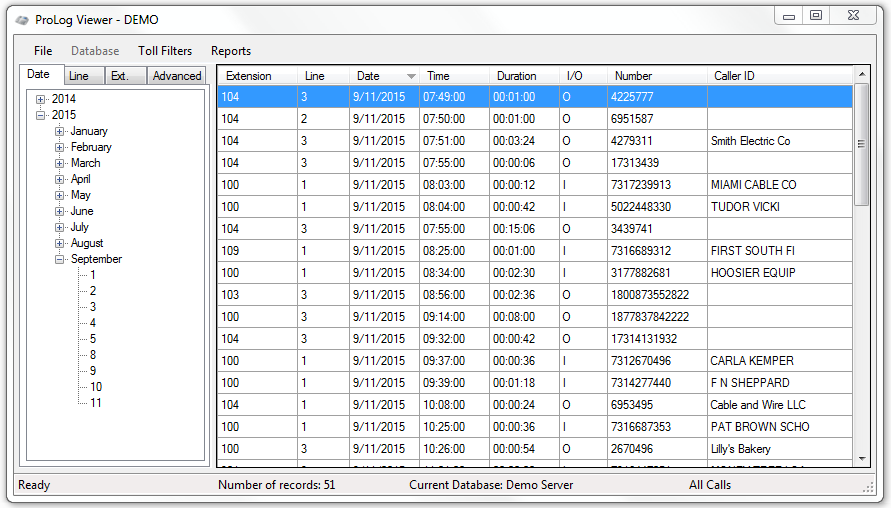Screen dimensions: 891x508
Task: Select the row with number 4225777
Action: [x=535, y=97]
